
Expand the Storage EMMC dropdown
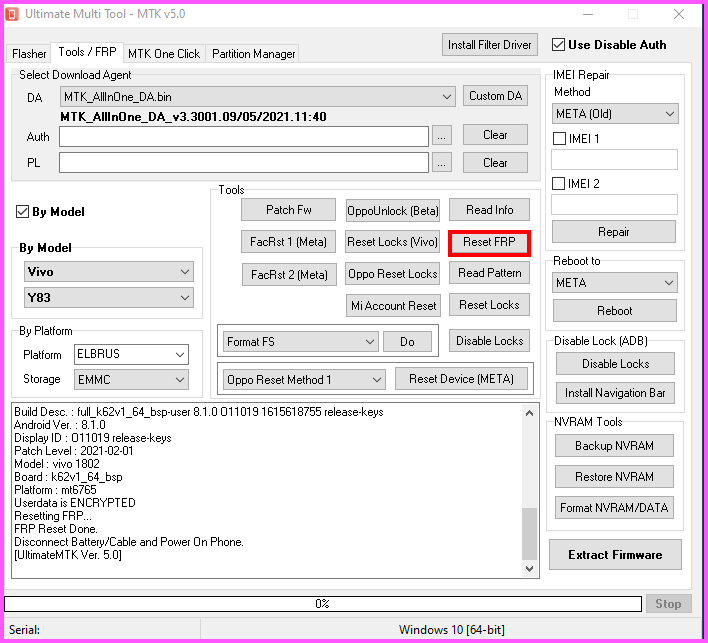pos(131,380)
